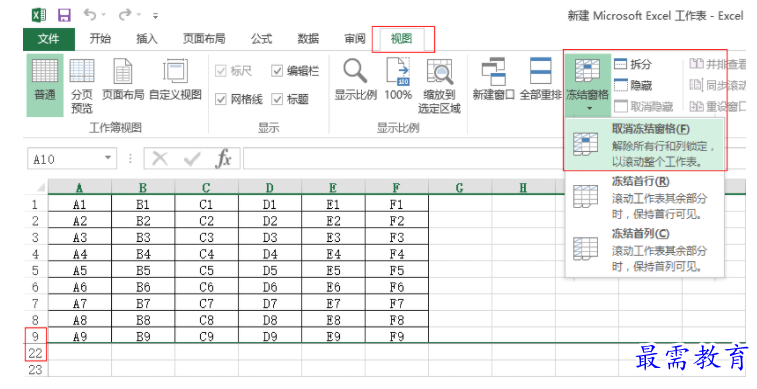This screenshot has height=389, width=757.
Task: Click cell containing F1
Action: [397, 205]
